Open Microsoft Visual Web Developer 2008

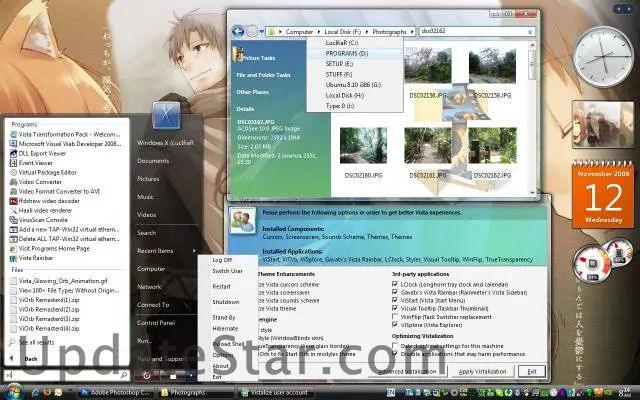[65, 144]
